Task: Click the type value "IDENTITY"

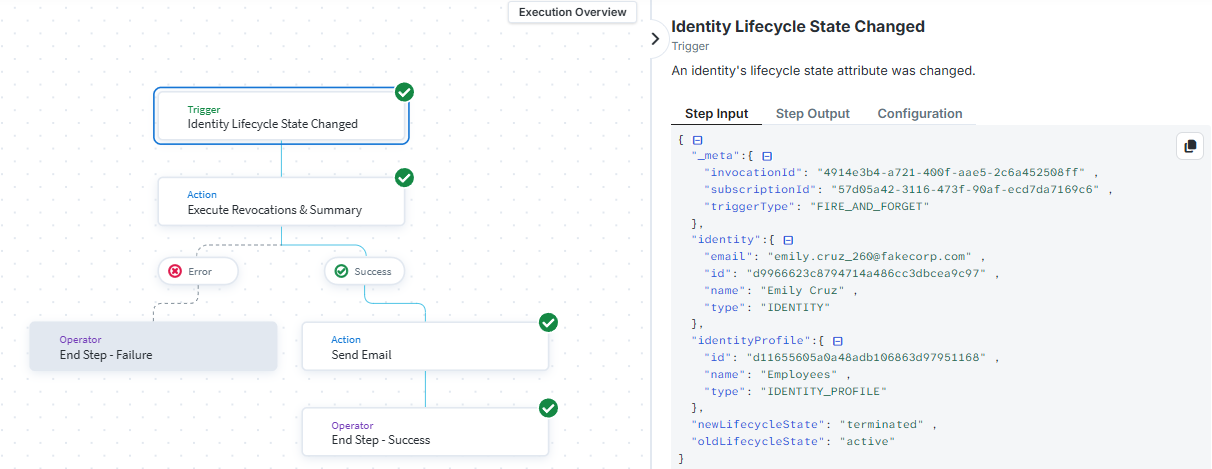Action: coord(796,307)
